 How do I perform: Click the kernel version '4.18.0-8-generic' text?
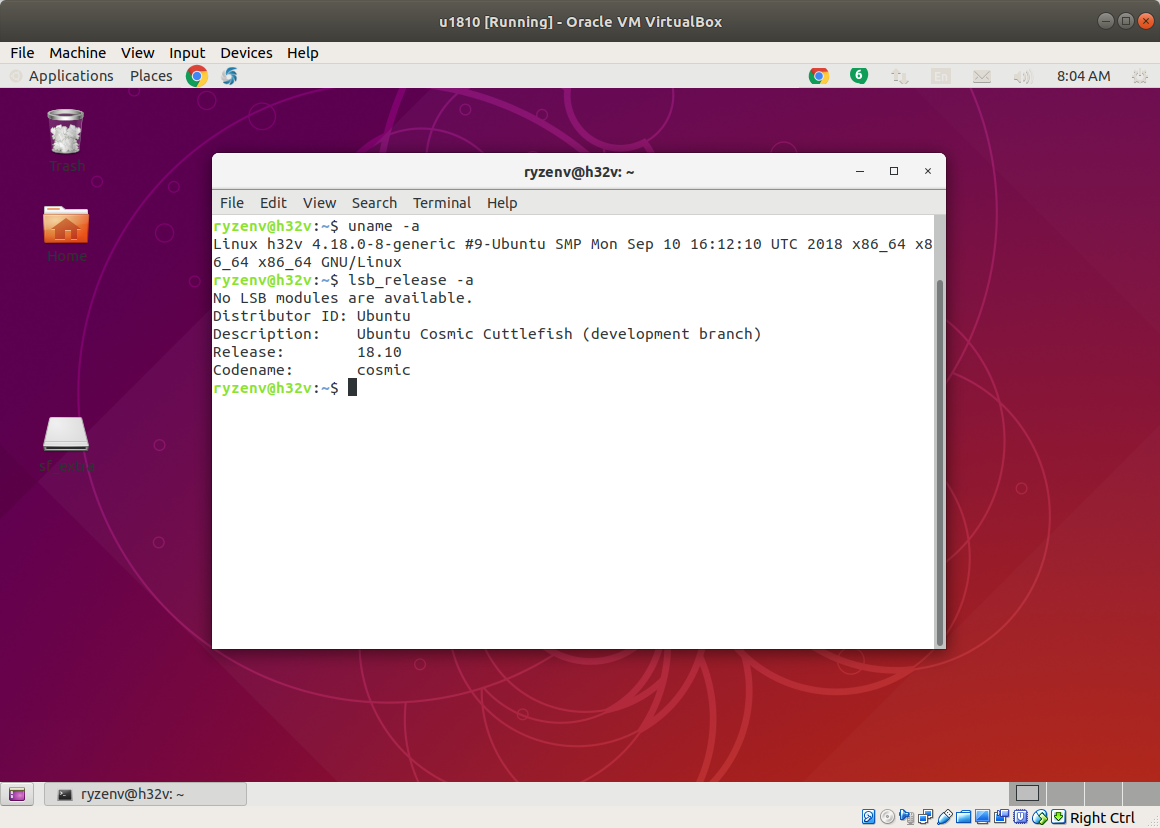point(383,244)
